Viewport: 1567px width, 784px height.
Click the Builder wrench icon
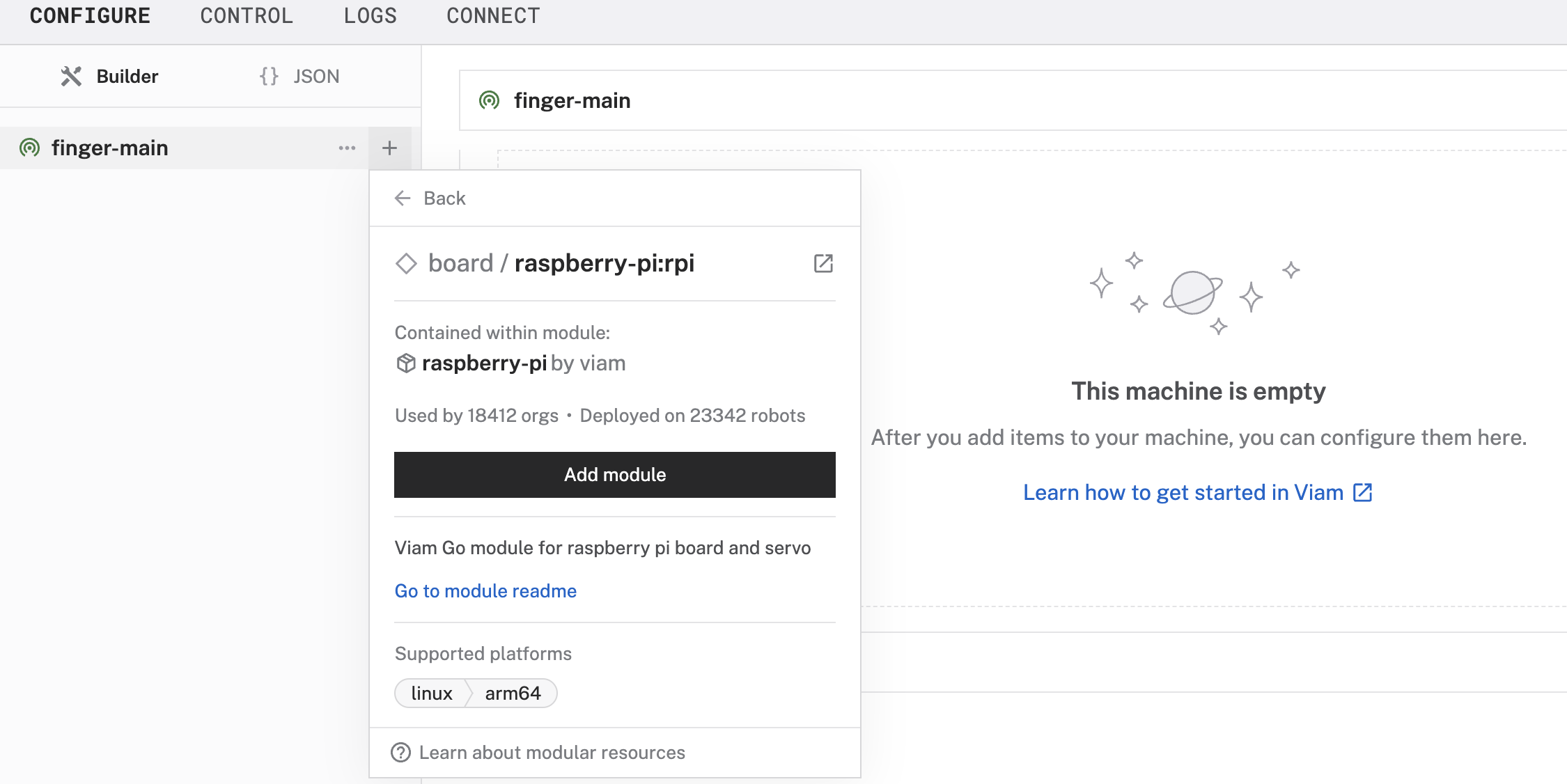coord(71,76)
